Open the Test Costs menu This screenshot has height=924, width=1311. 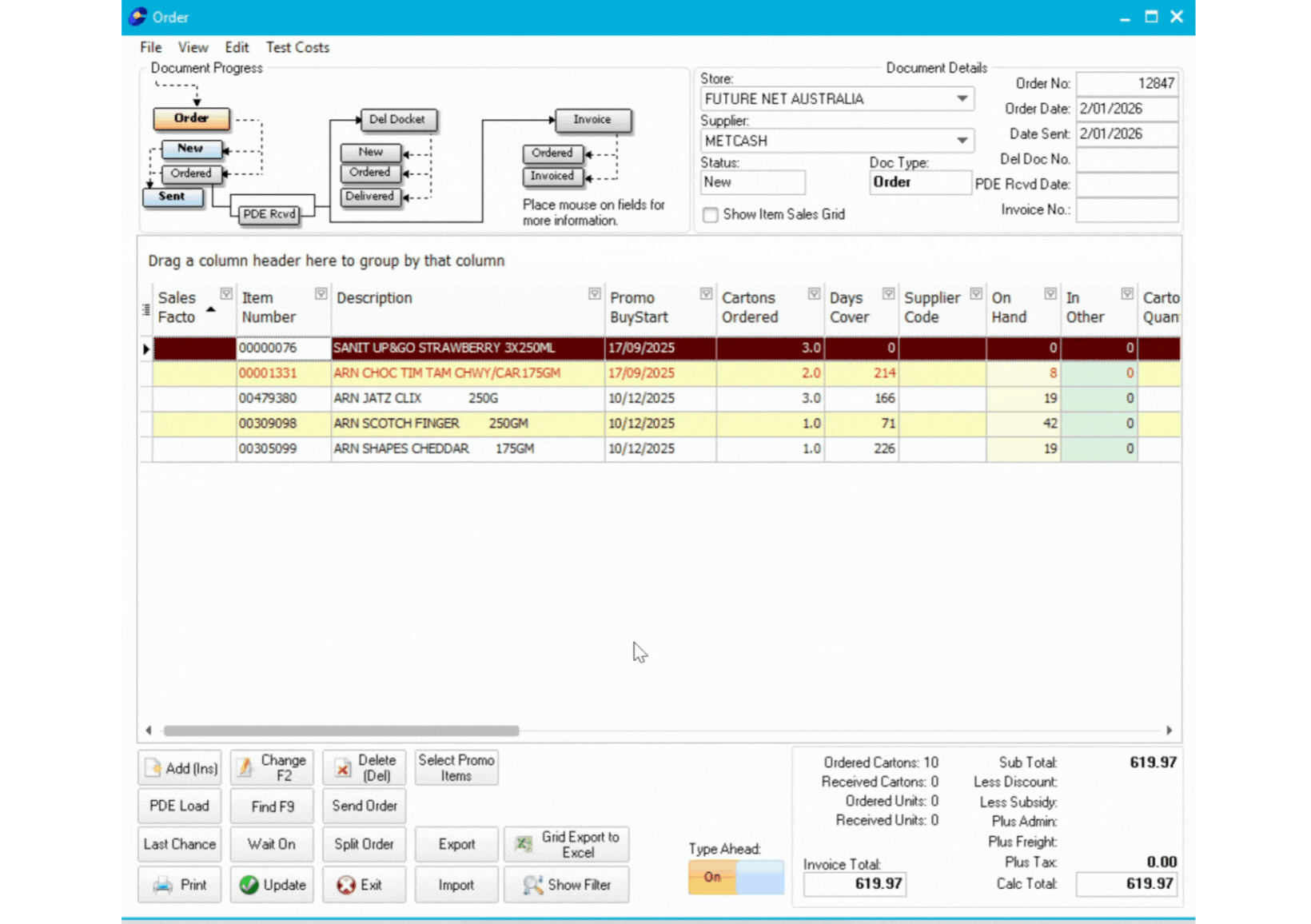[x=297, y=47]
